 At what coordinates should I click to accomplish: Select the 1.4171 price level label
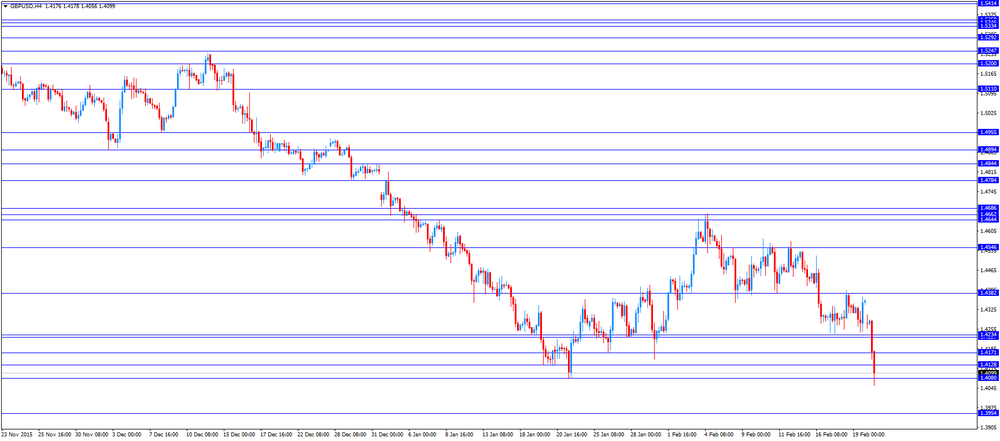(988, 352)
